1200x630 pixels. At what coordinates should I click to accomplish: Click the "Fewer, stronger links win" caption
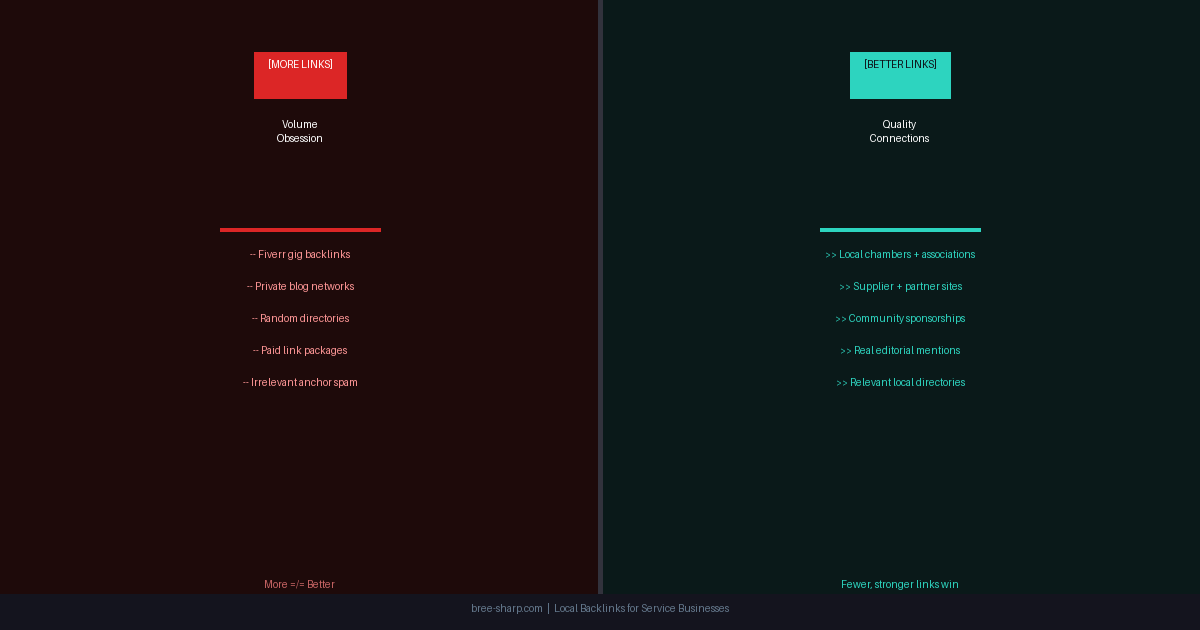click(900, 584)
